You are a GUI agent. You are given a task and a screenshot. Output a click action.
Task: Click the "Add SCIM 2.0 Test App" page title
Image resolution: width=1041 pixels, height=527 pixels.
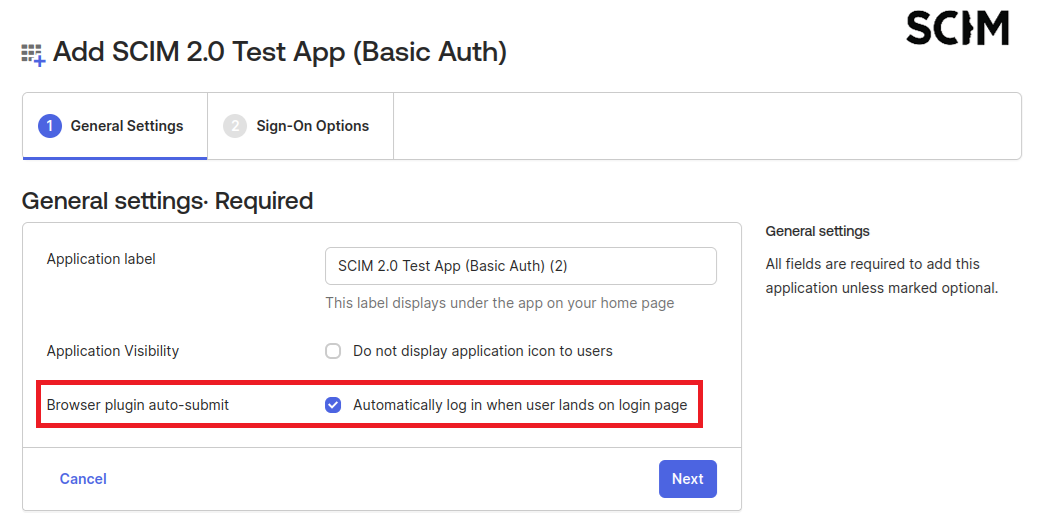(x=279, y=52)
